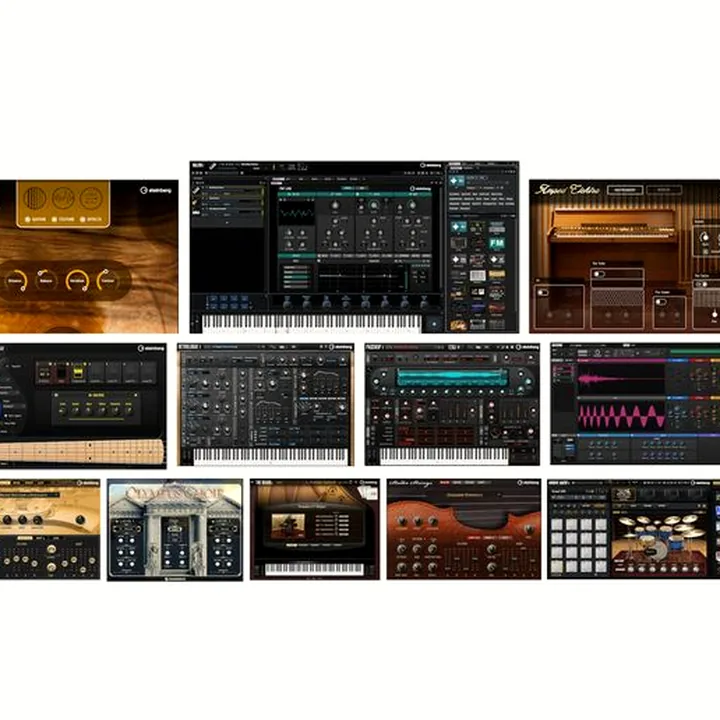Click the Retrologue piano keyboard
720x720 pixels.
coord(270,456)
